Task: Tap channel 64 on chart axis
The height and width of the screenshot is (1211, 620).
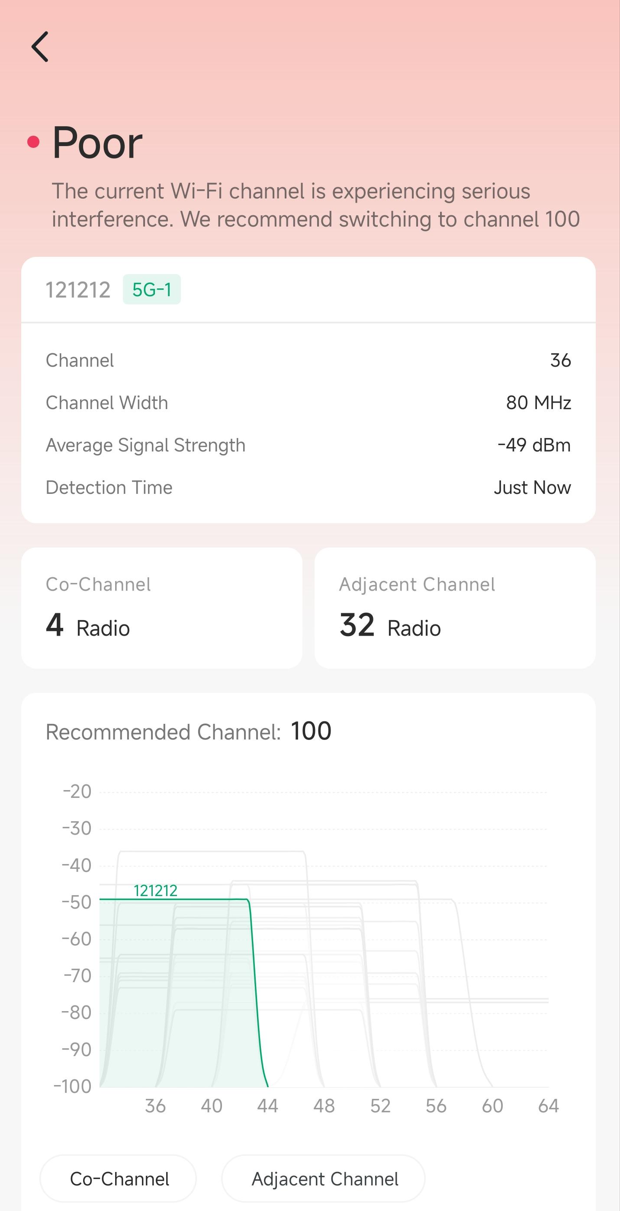Action: tap(548, 1106)
